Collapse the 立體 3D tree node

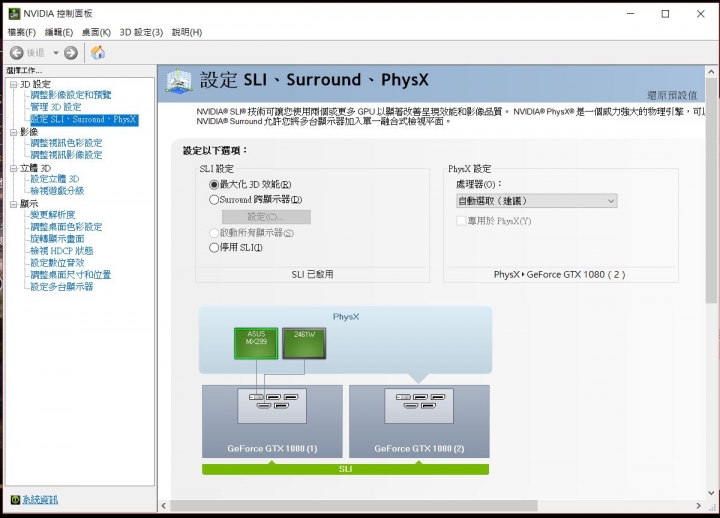click(13, 168)
